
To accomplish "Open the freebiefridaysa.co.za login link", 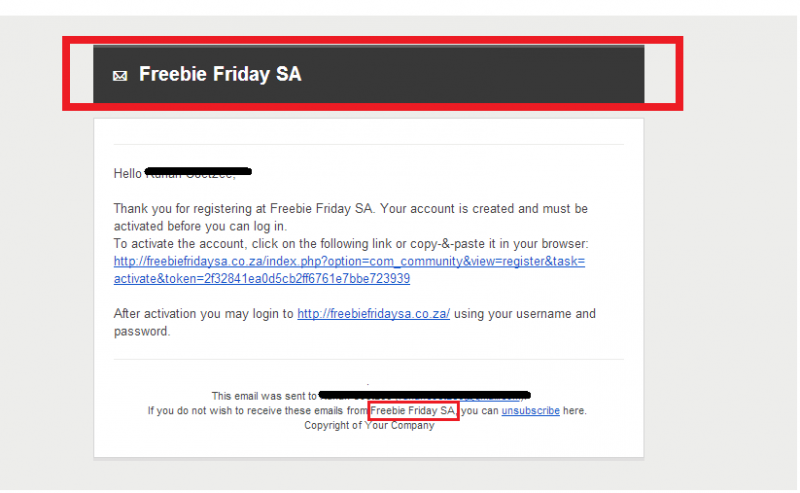I will (373, 313).
